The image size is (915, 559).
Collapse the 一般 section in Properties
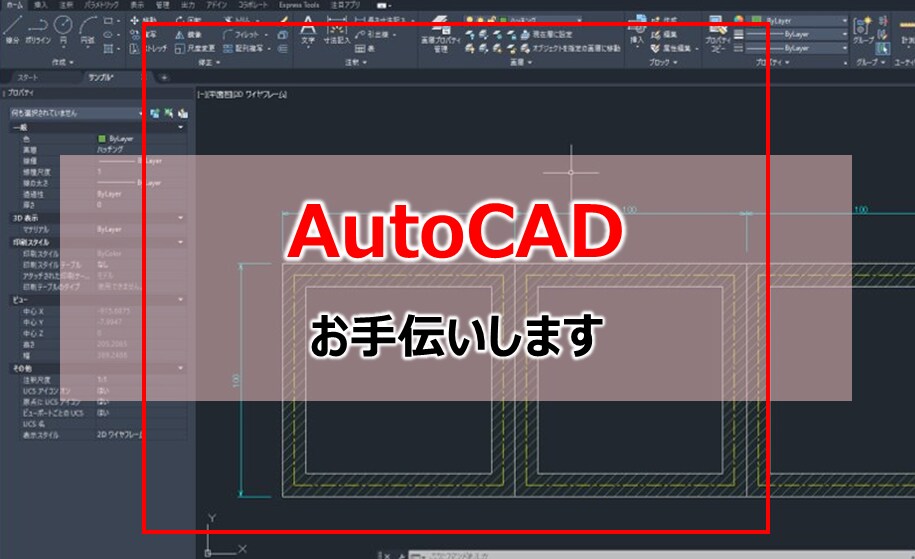point(180,127)
